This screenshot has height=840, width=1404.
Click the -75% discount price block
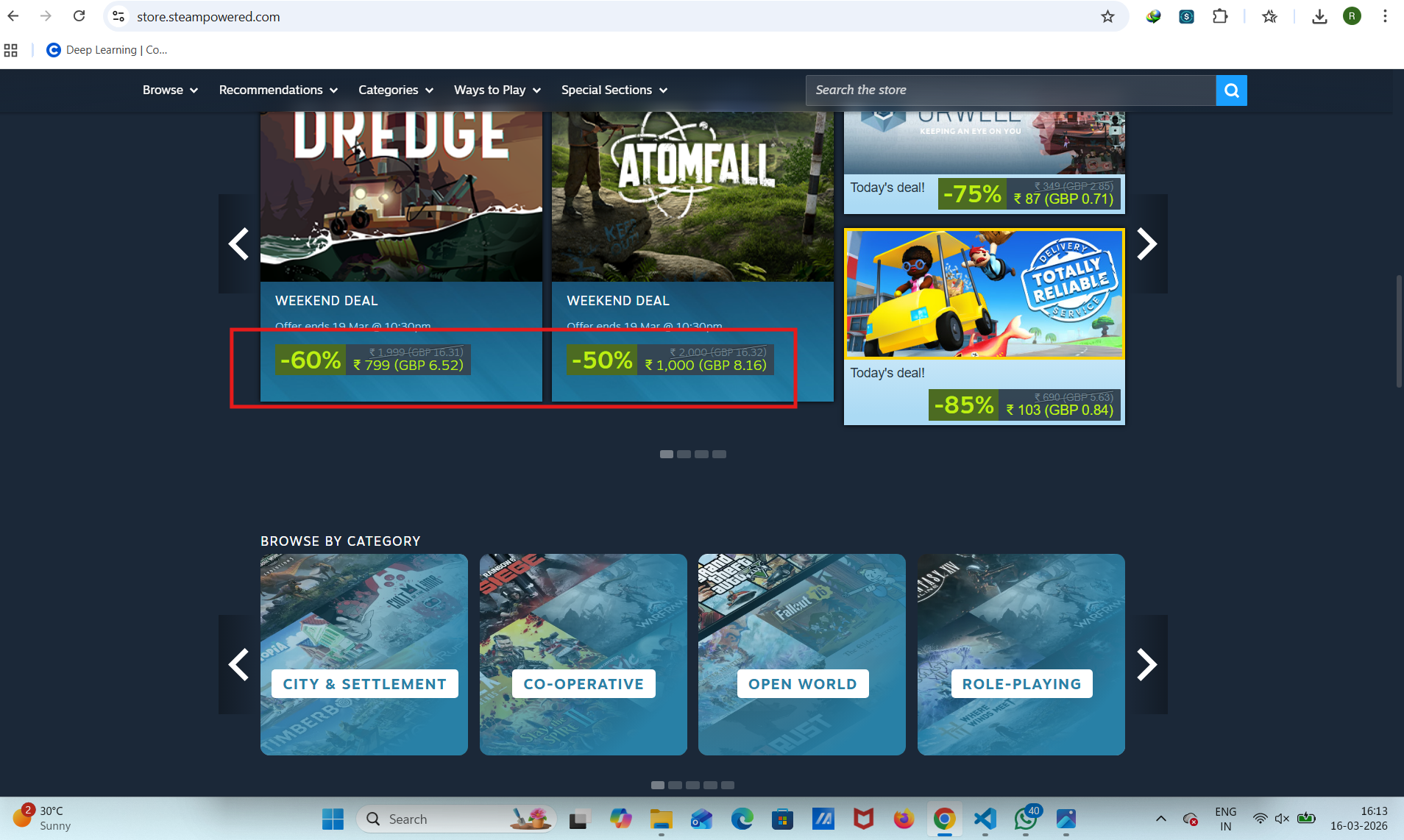1029,193
